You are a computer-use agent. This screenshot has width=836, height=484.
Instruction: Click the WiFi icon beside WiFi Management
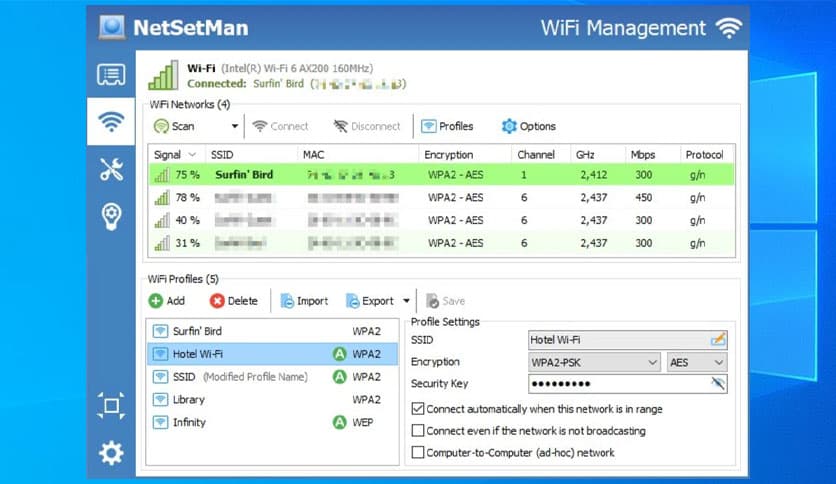point(729,28)
